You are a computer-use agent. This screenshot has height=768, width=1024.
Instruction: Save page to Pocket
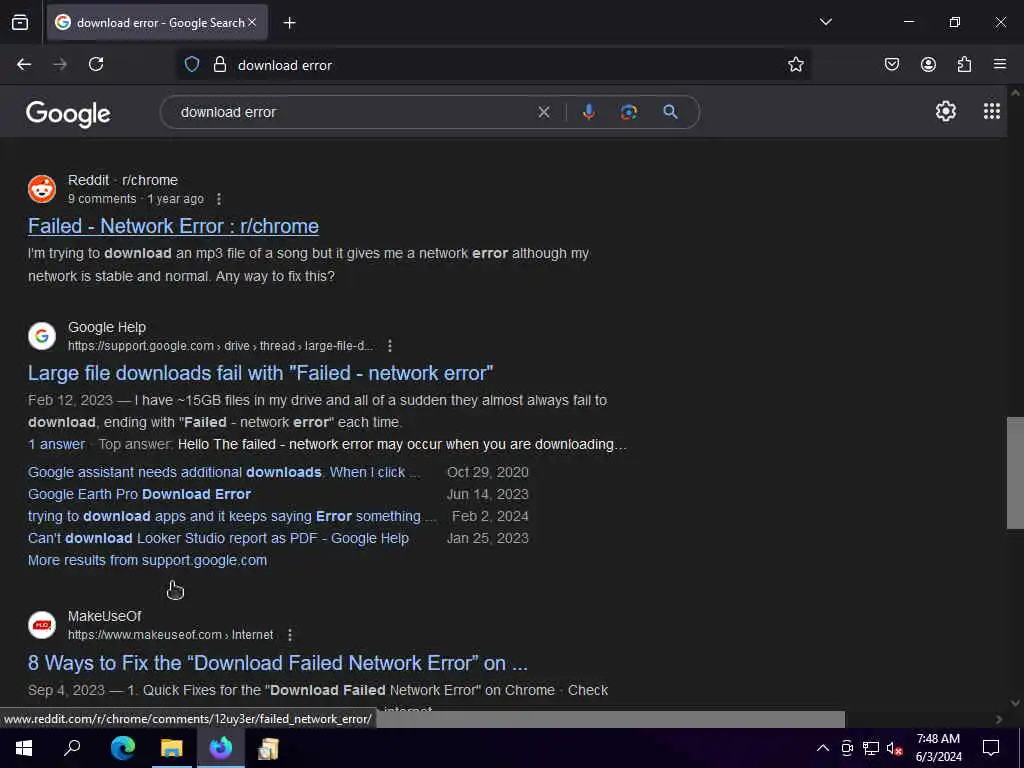(x=892, y=64)
